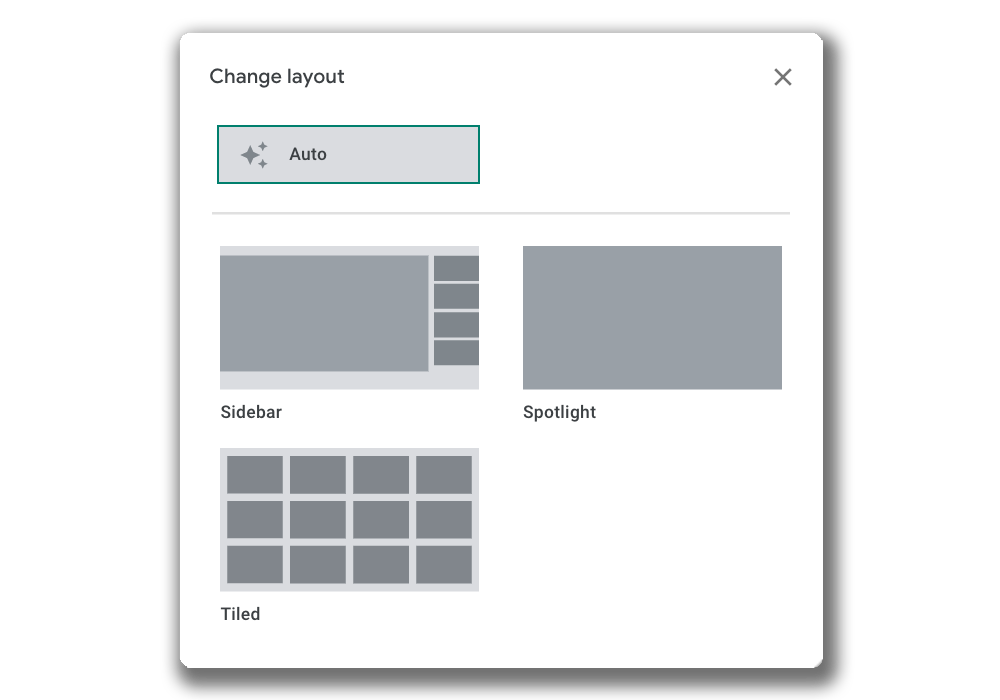Click the top-right tile in Tiled preview
The height and width of the screenshot is (700, 1000).
[x=444, y=475]
